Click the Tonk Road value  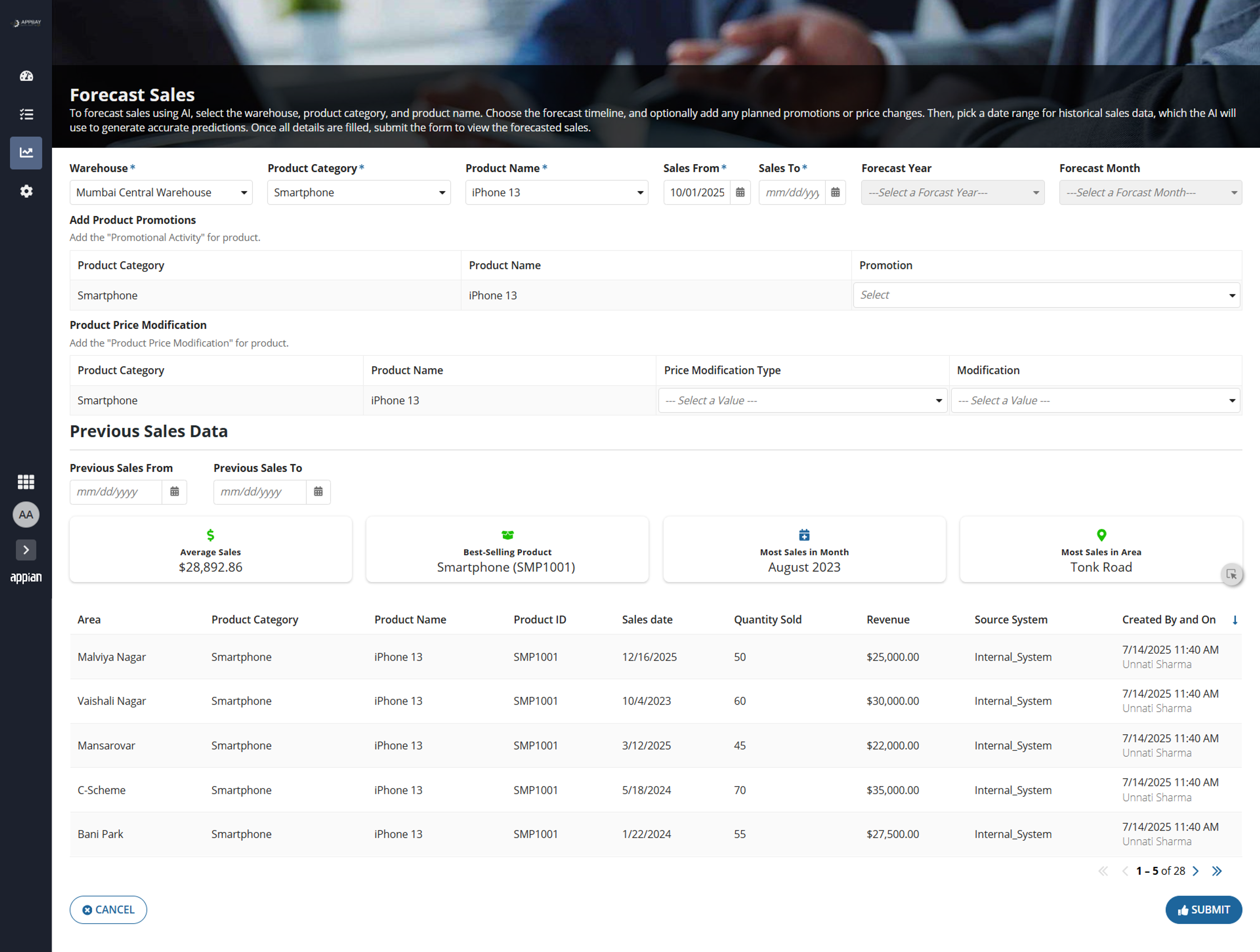coord(1101,567)
